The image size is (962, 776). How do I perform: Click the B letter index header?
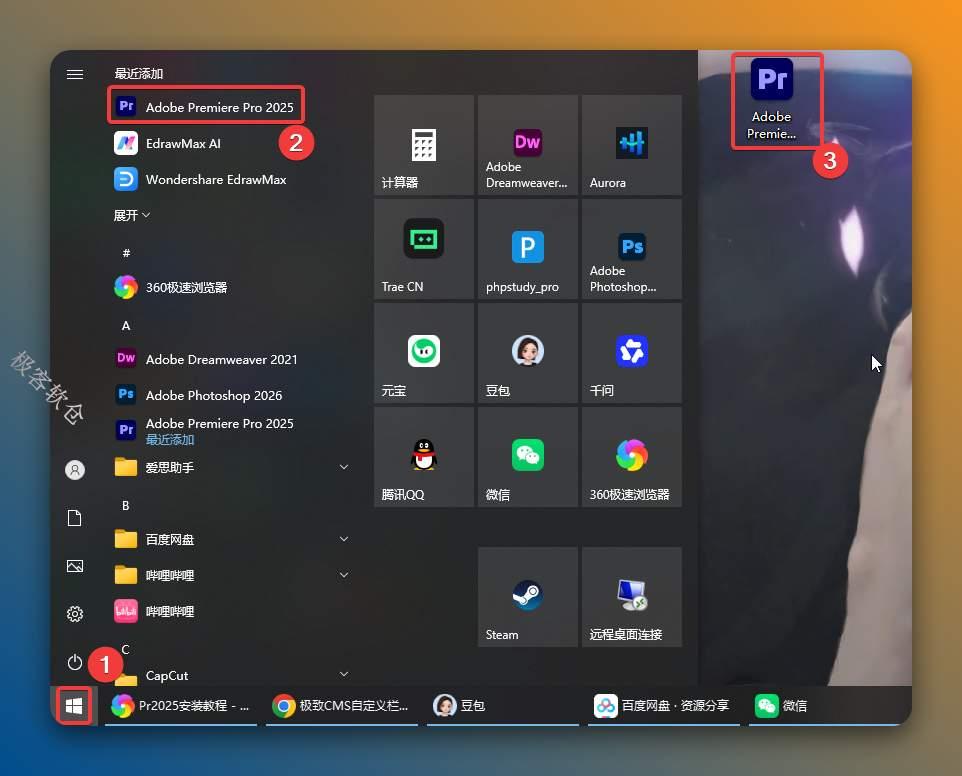click(x=125, y=505)
